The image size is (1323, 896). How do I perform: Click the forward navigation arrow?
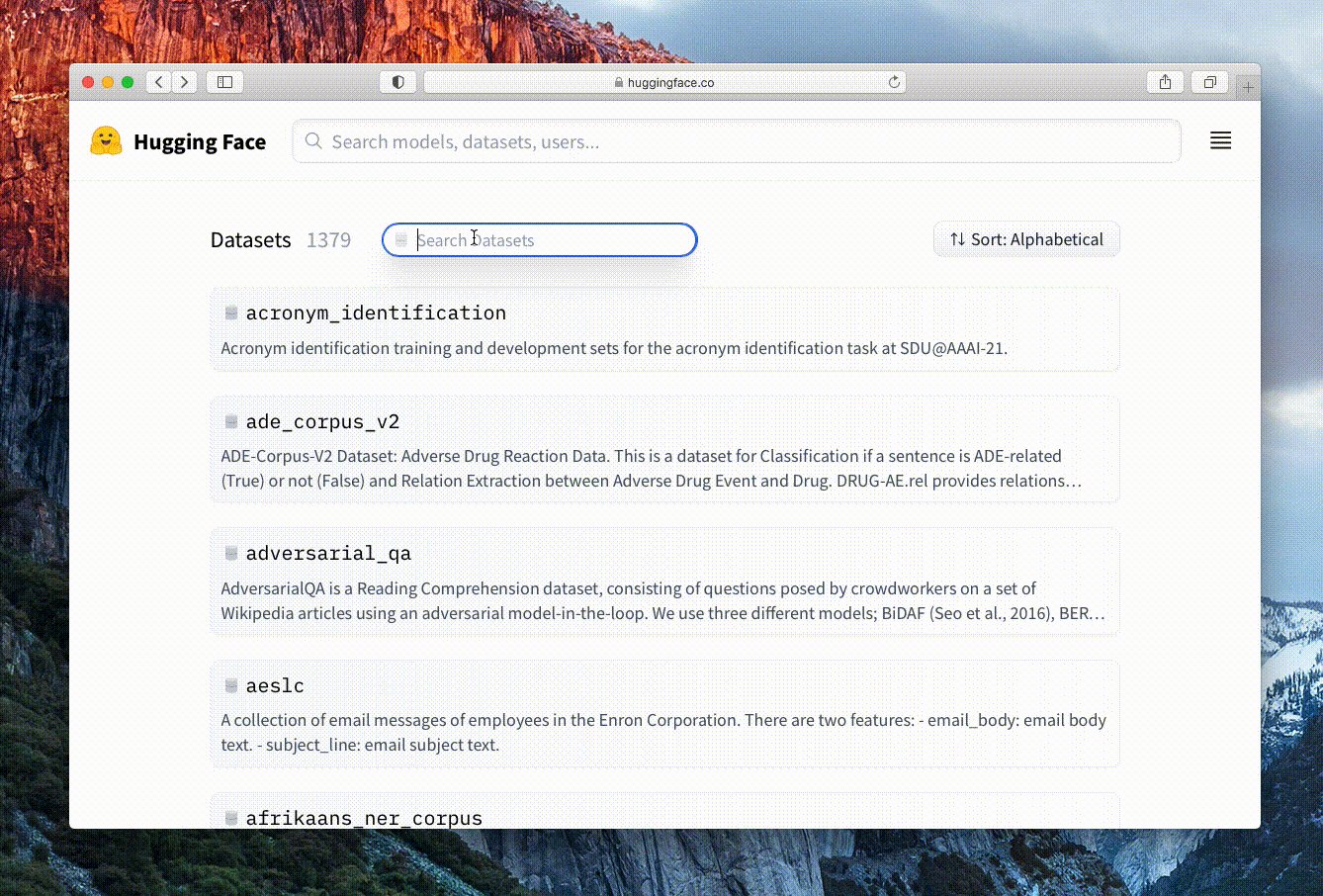[185, 82]
